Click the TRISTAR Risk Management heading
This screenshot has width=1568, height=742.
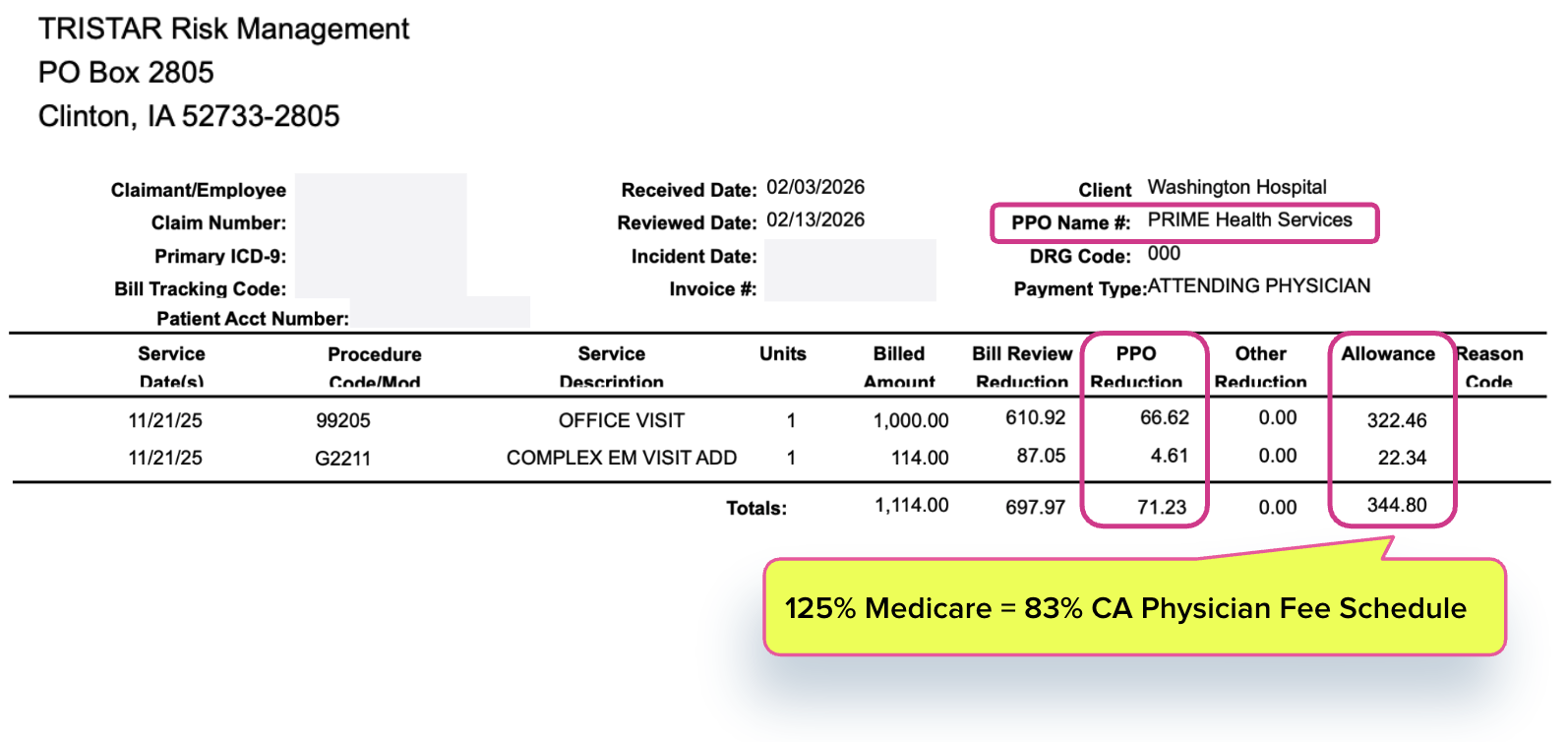pyautogui.click(x=223, y=30)
